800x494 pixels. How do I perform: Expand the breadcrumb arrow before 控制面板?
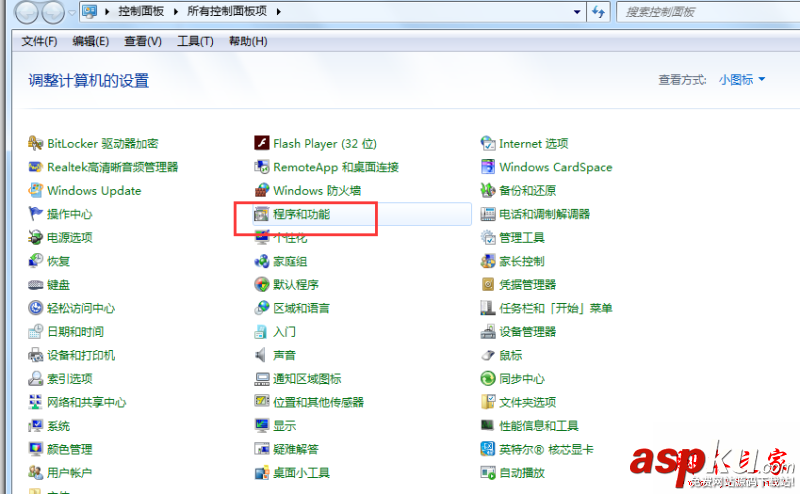click(x=107, y=12)
